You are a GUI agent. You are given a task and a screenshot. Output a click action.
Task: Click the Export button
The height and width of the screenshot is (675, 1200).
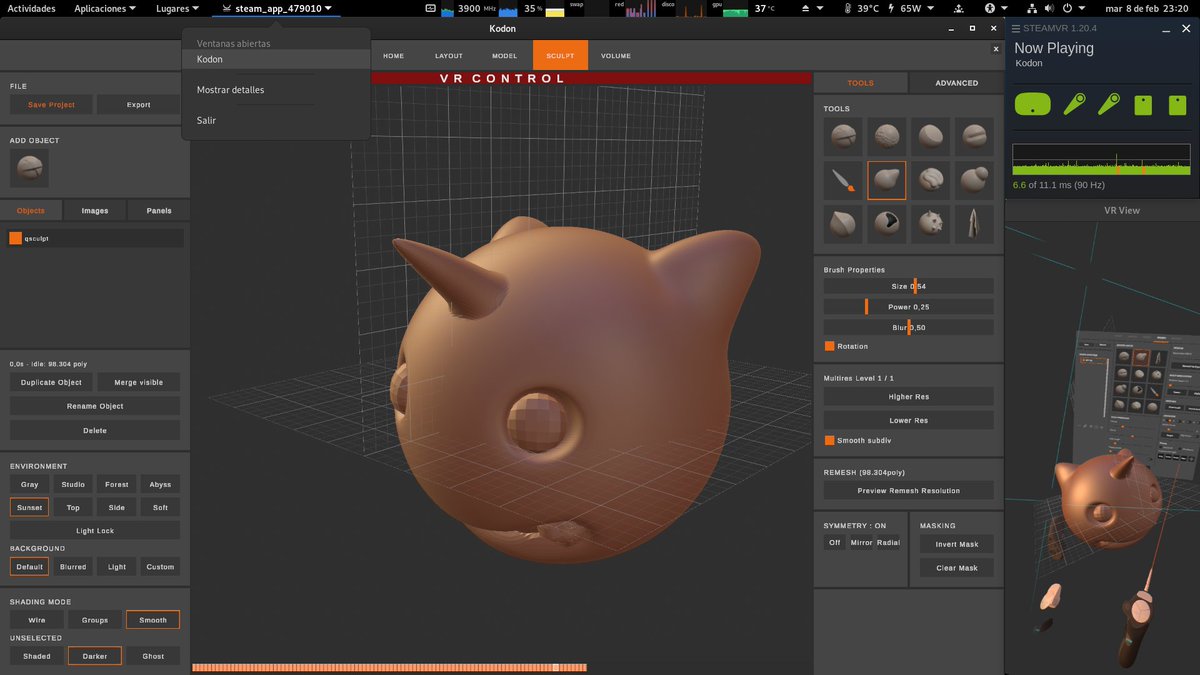coord(139,104)
